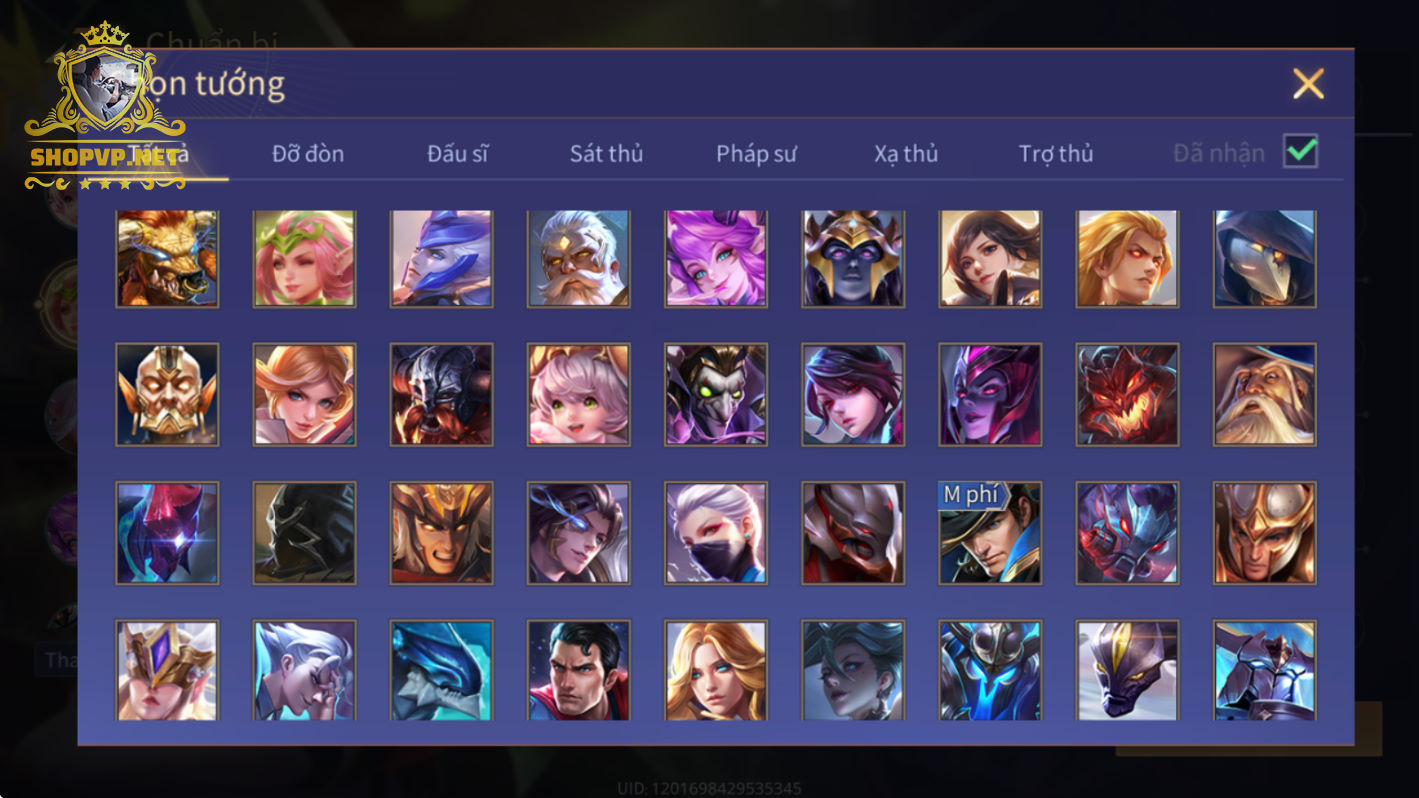Filter heroes by Sát thủ
This screenshot has width=1419, height=798.
pos(606,154)
